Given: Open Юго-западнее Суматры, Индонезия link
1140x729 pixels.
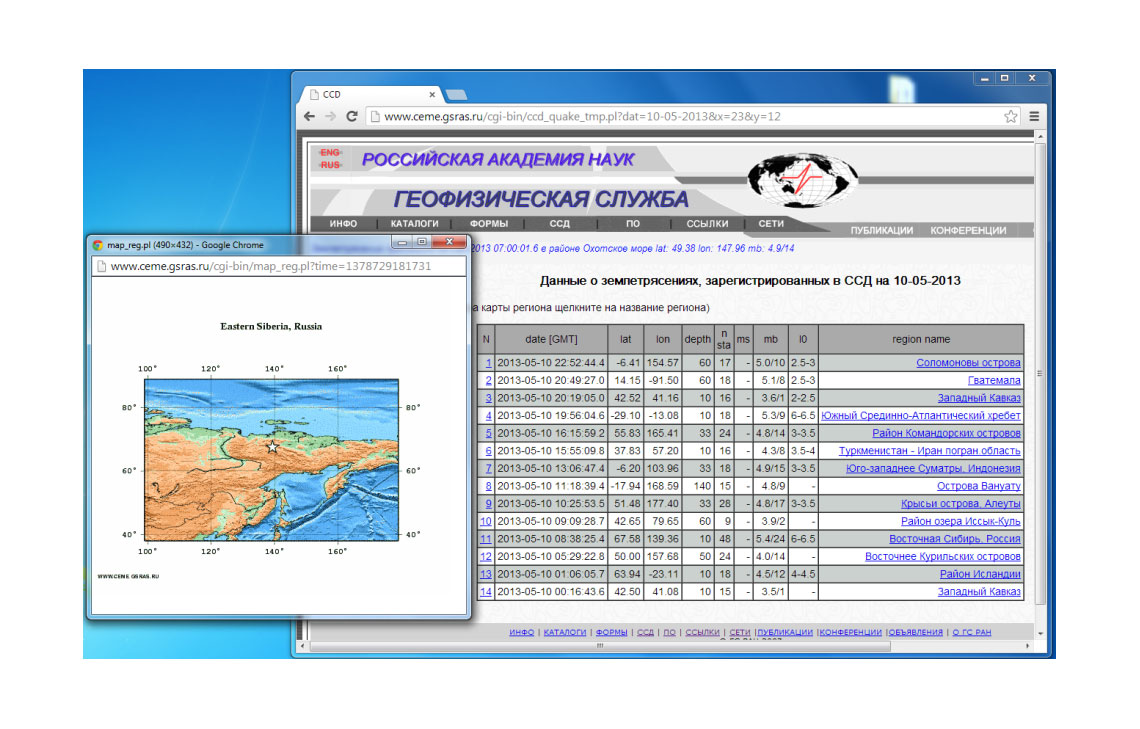Looking at the screenshot, I should point(934,468).
